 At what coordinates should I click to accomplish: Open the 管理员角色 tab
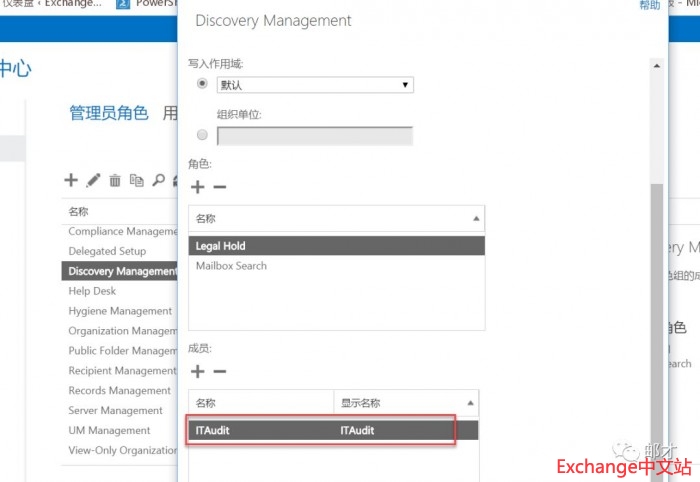point(108,113)
